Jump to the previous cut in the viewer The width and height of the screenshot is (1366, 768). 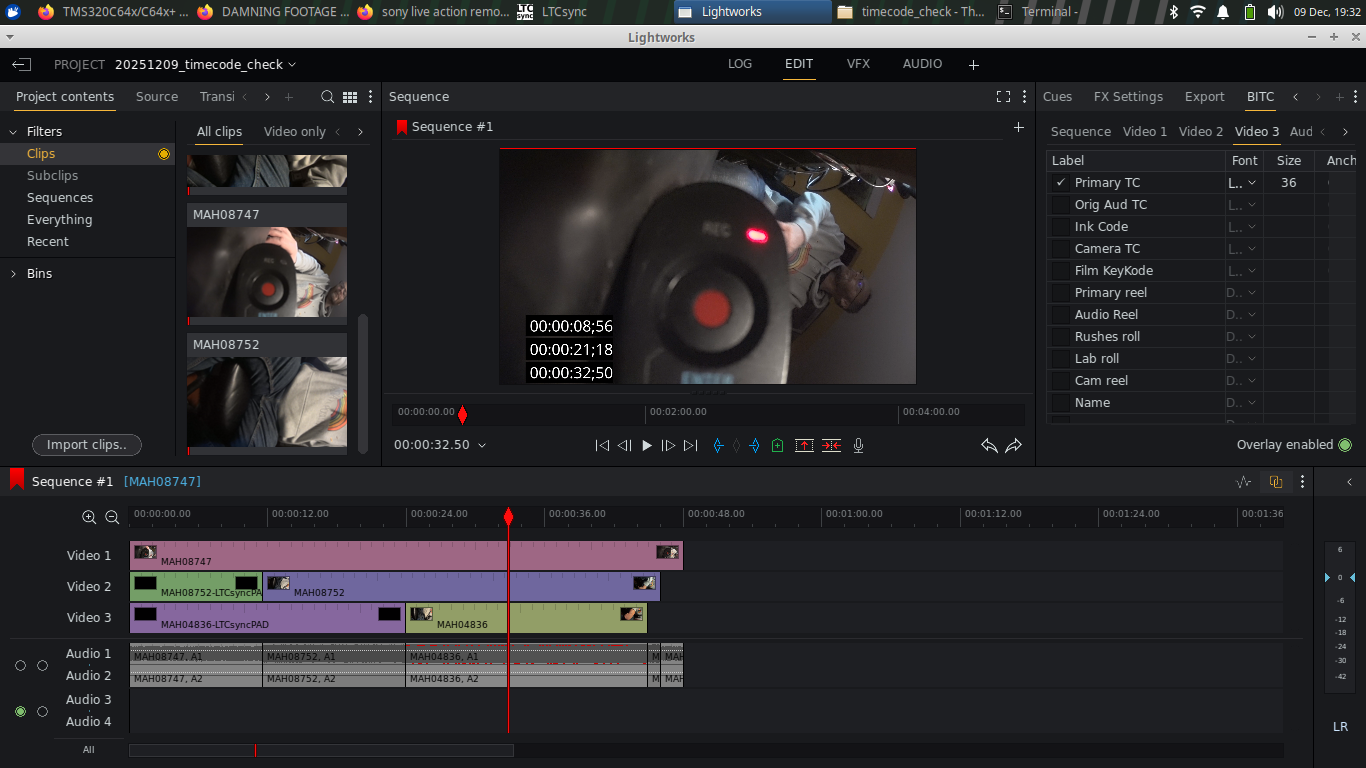602,445
